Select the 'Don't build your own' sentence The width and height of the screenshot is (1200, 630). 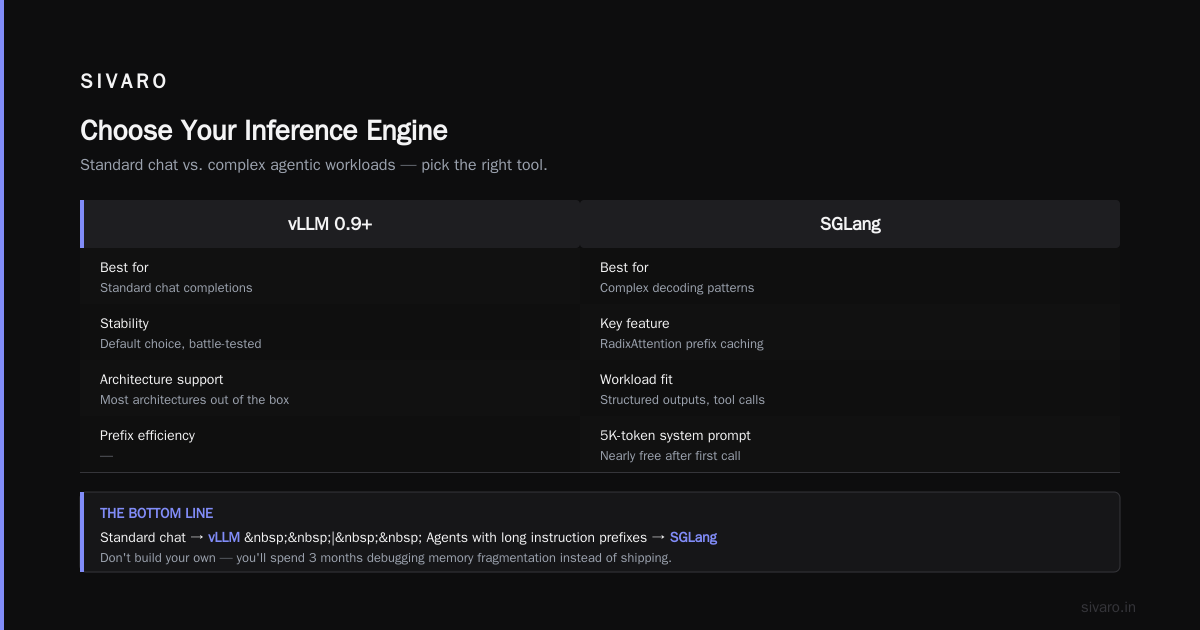tap(386, 558)
